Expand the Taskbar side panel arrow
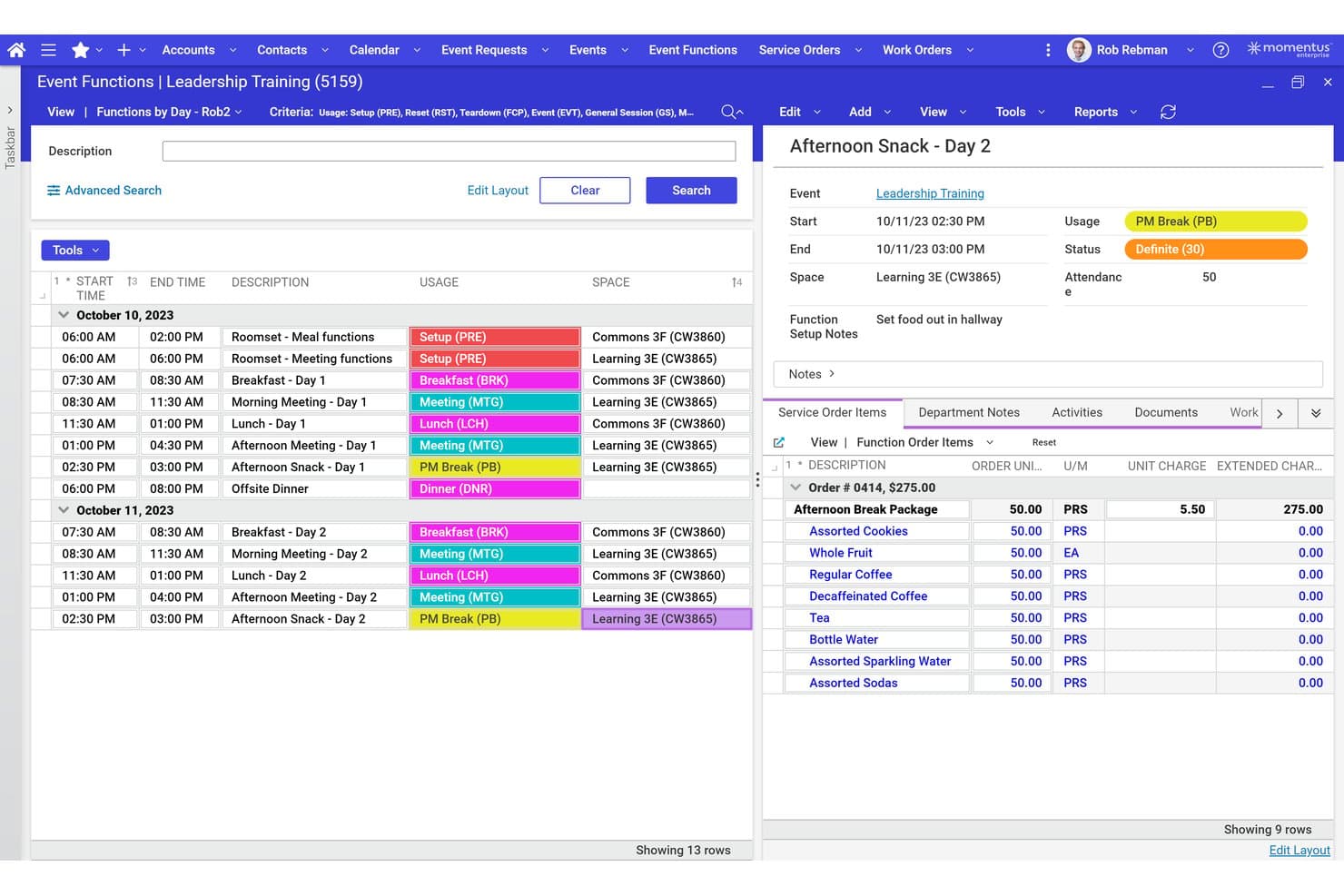 [10, 110]
